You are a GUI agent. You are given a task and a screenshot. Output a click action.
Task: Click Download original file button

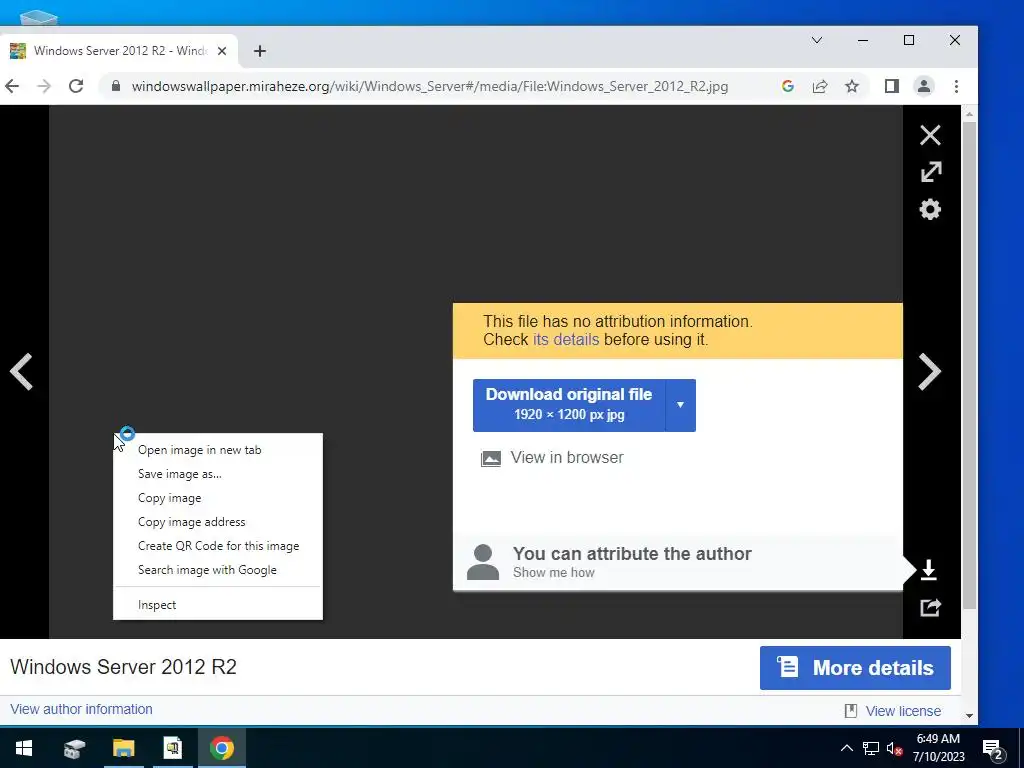tap(569, 405)
